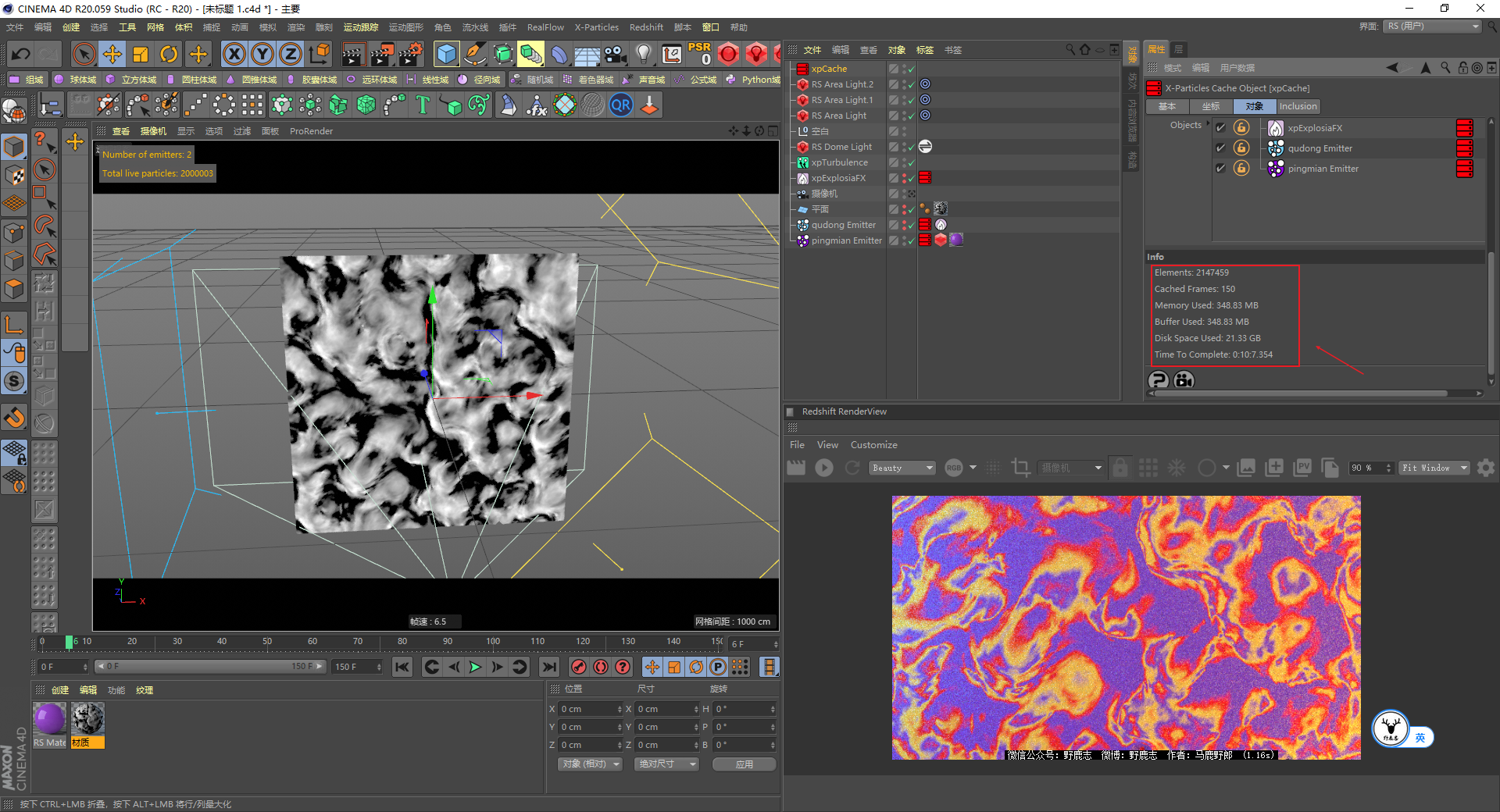
Task: Toggle the pingmian Emitter checkbox
Action: tap(1220, 169)
